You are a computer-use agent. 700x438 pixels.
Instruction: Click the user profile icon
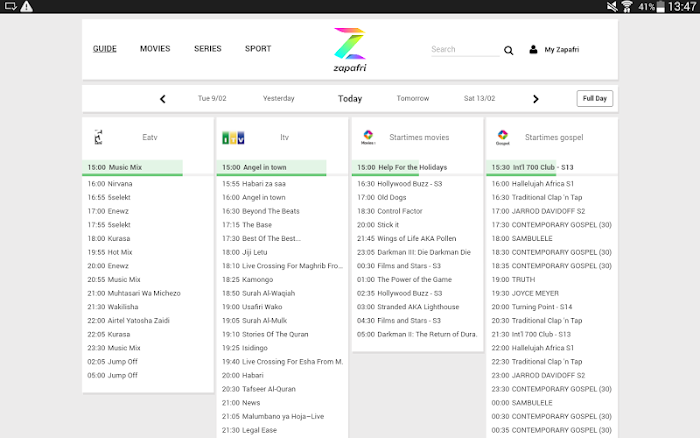(533, 49)
